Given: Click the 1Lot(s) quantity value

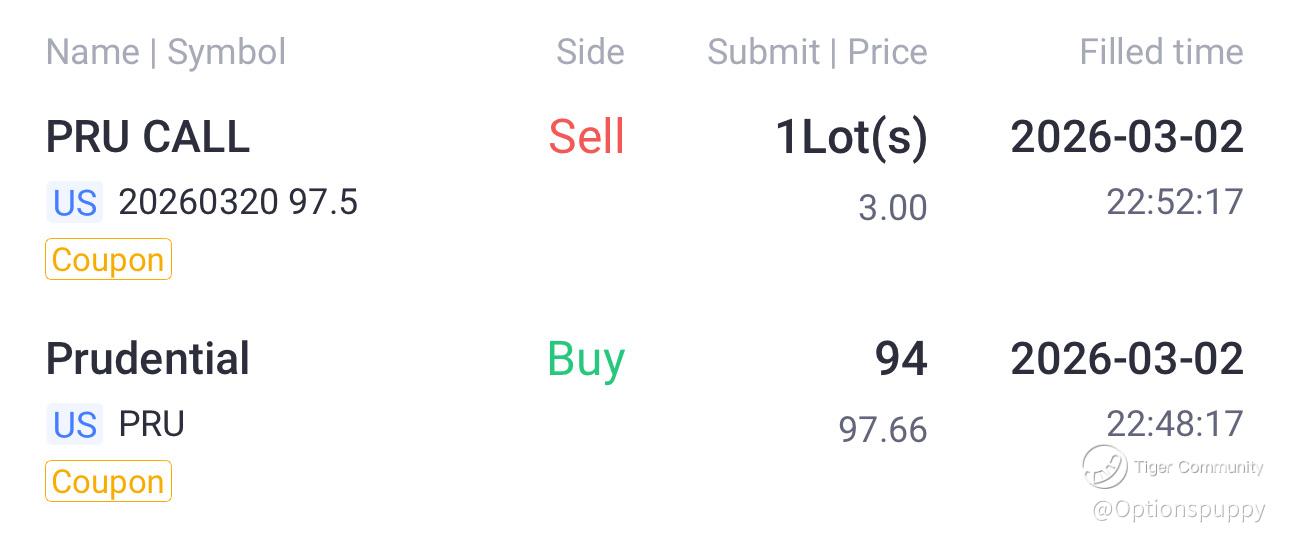Looking at the screenshot, I should point(852,138).
